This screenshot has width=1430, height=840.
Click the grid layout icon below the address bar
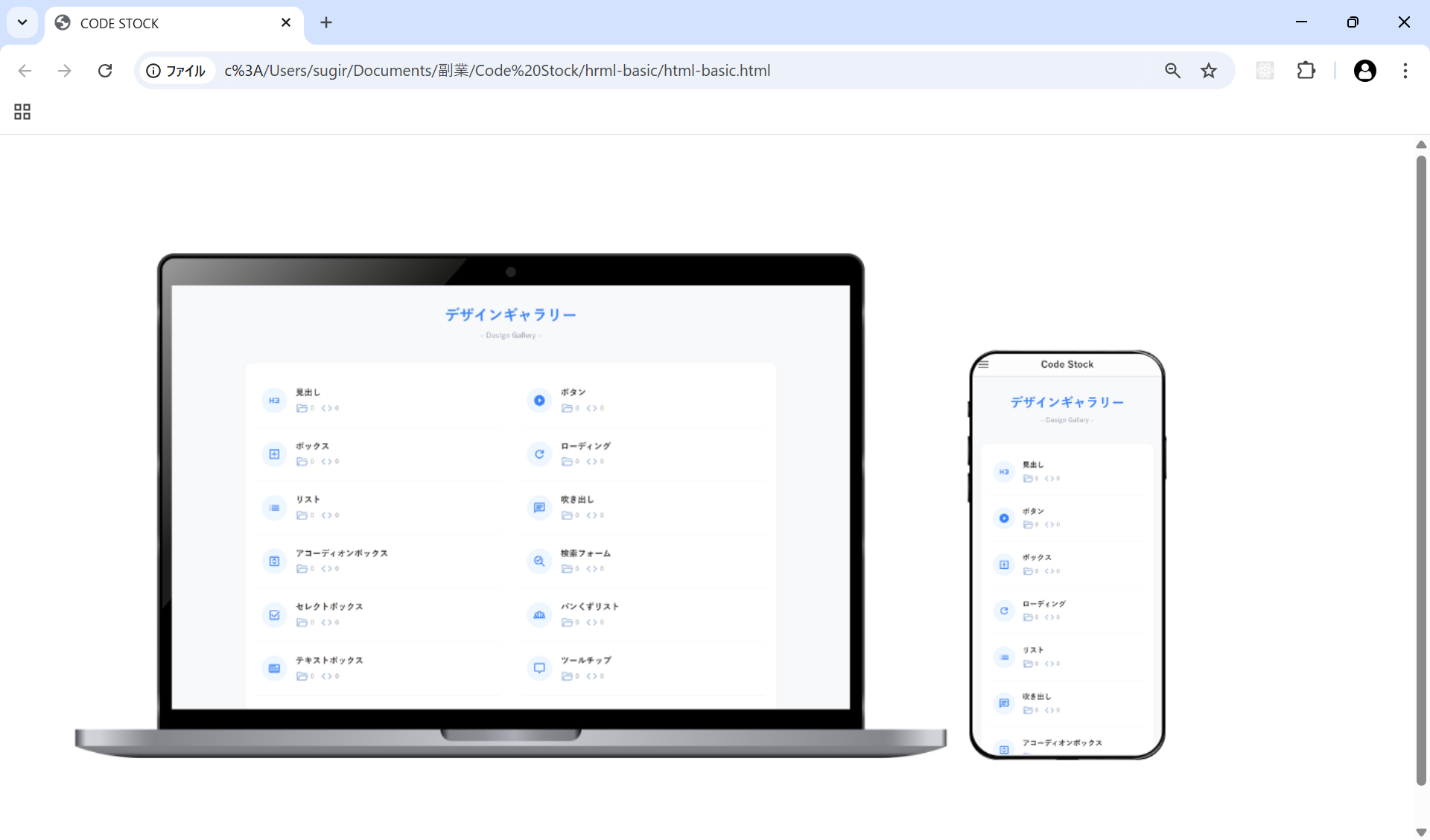tap(22, 112)
